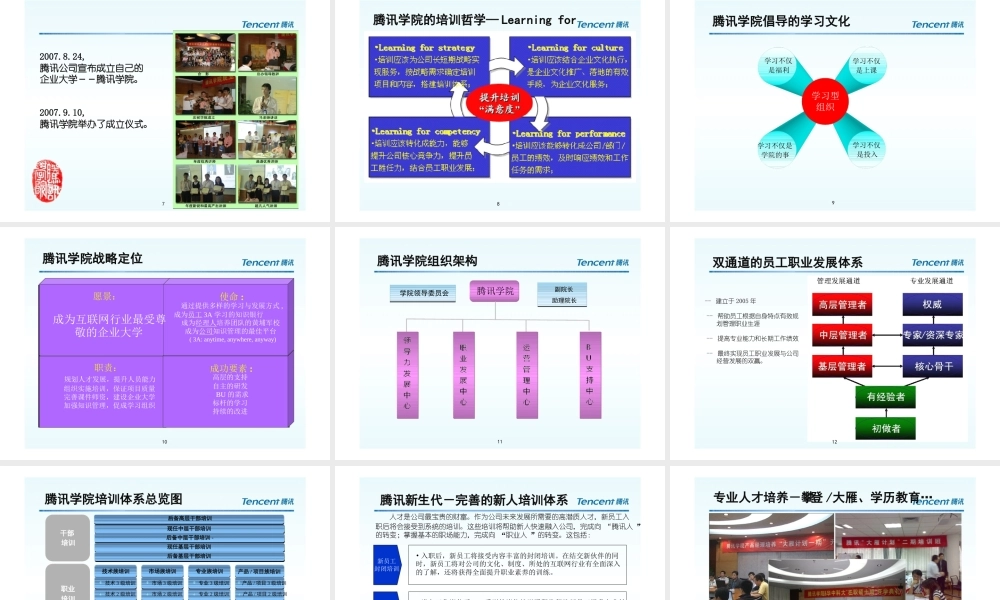
Task: Click the Learning for culture box
Action: click(x=570, y=67)
